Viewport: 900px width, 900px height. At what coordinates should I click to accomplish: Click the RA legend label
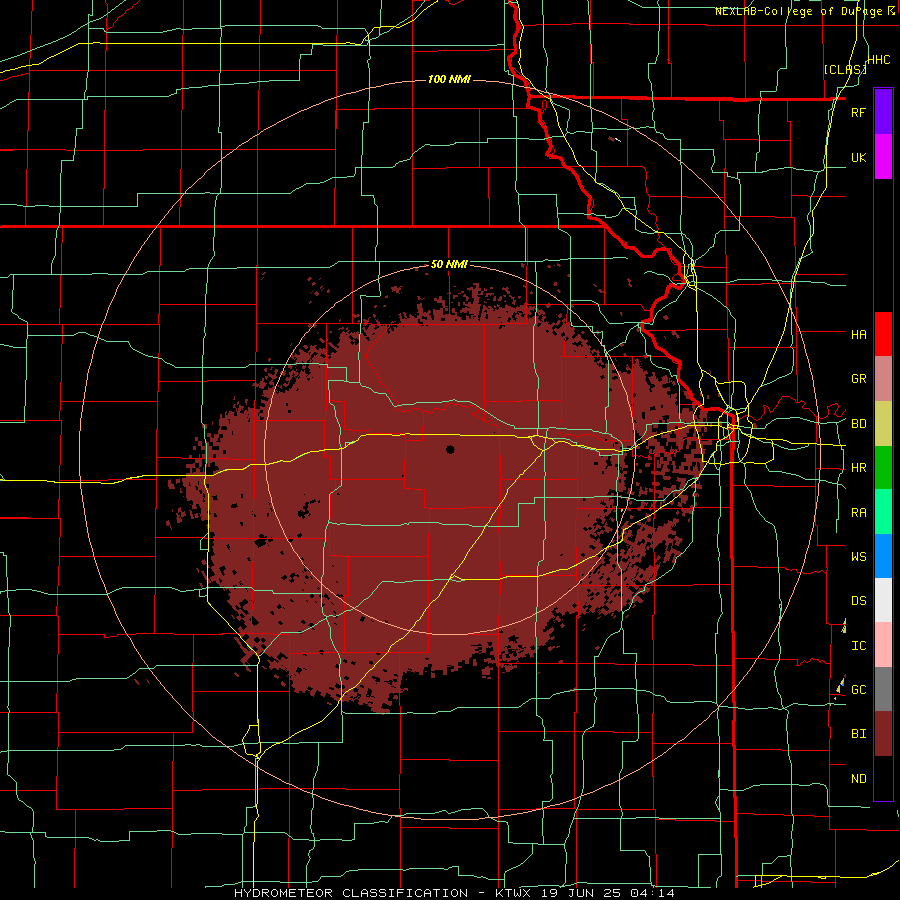[858, 513]
